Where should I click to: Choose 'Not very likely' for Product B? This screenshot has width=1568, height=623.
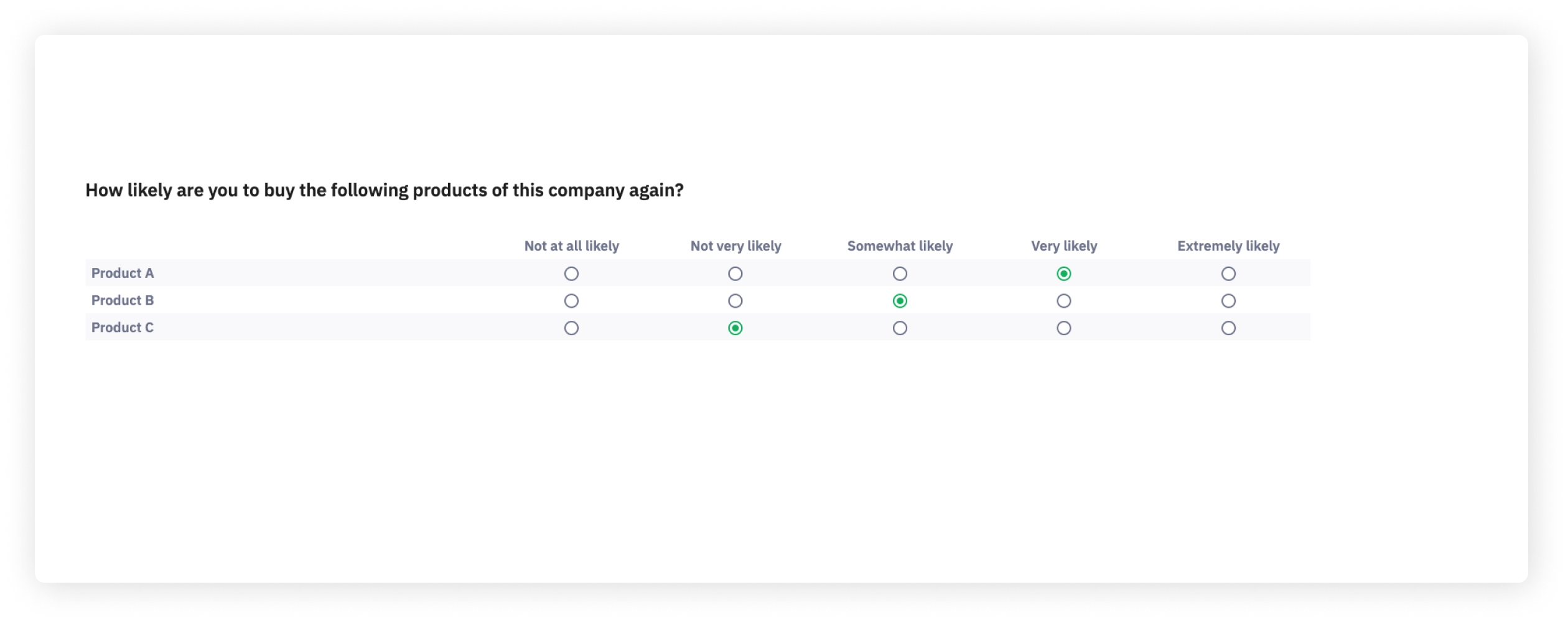735,301
